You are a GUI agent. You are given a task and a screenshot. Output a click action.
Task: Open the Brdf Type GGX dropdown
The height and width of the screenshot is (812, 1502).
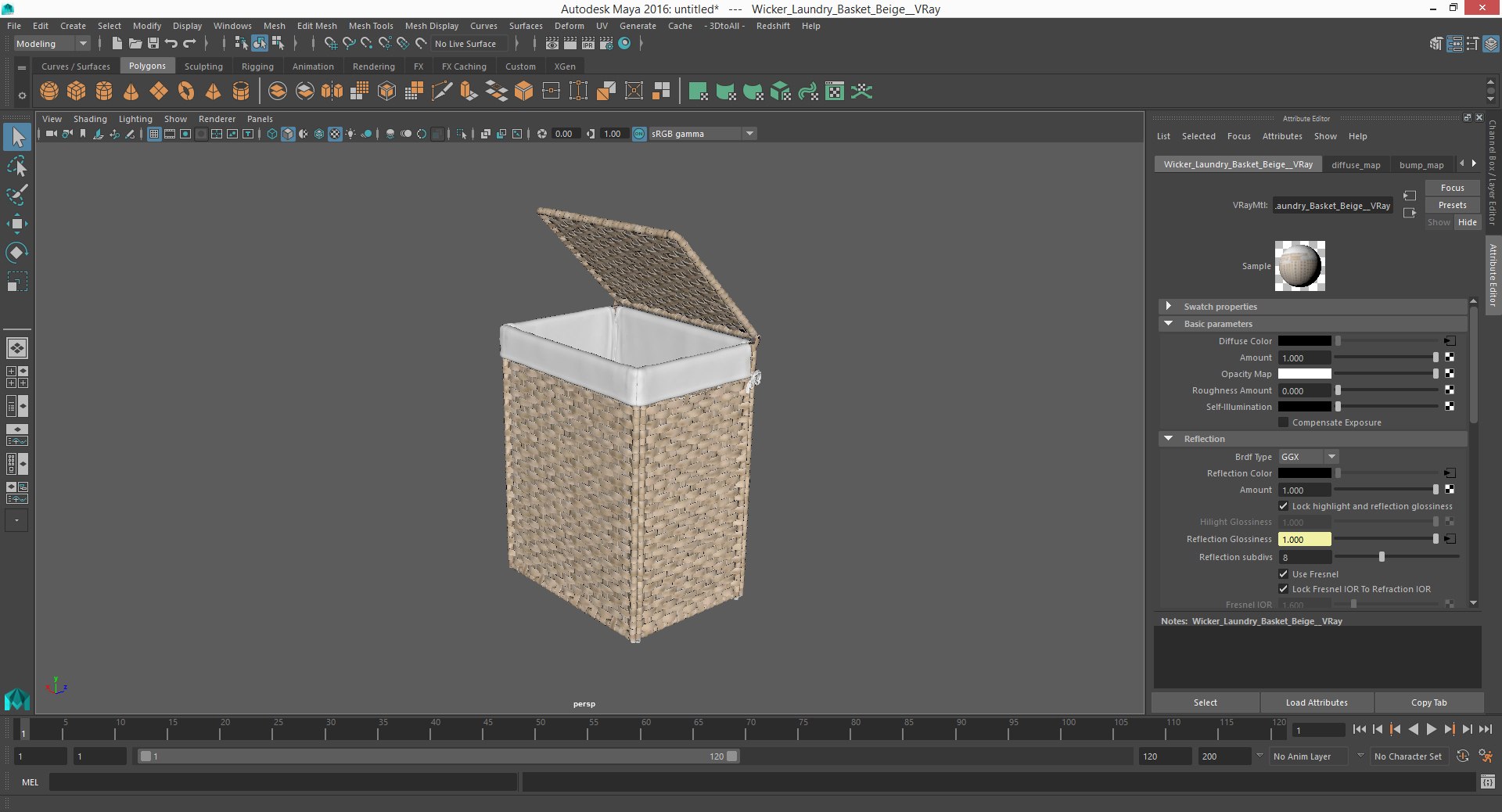[x=1308, y=457]
